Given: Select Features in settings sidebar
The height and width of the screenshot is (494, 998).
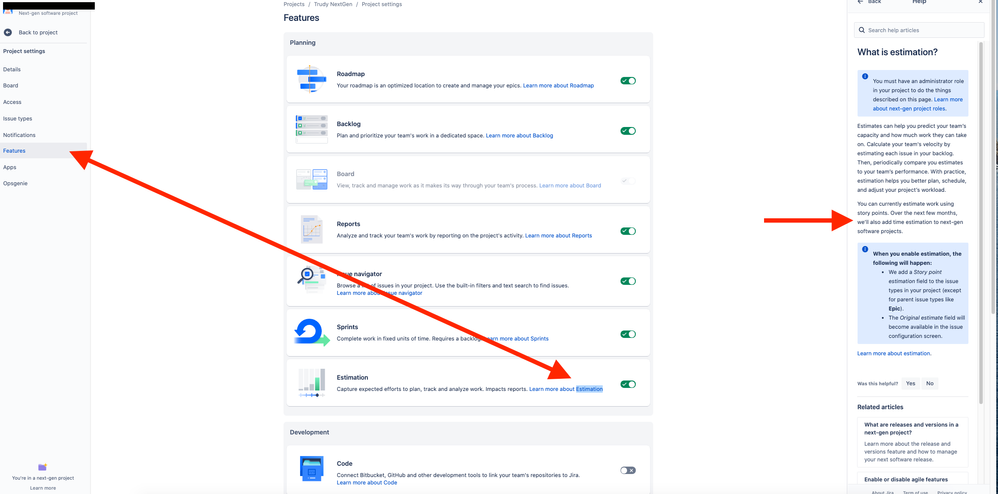Looking at the screenshot, I should (43, 151).
